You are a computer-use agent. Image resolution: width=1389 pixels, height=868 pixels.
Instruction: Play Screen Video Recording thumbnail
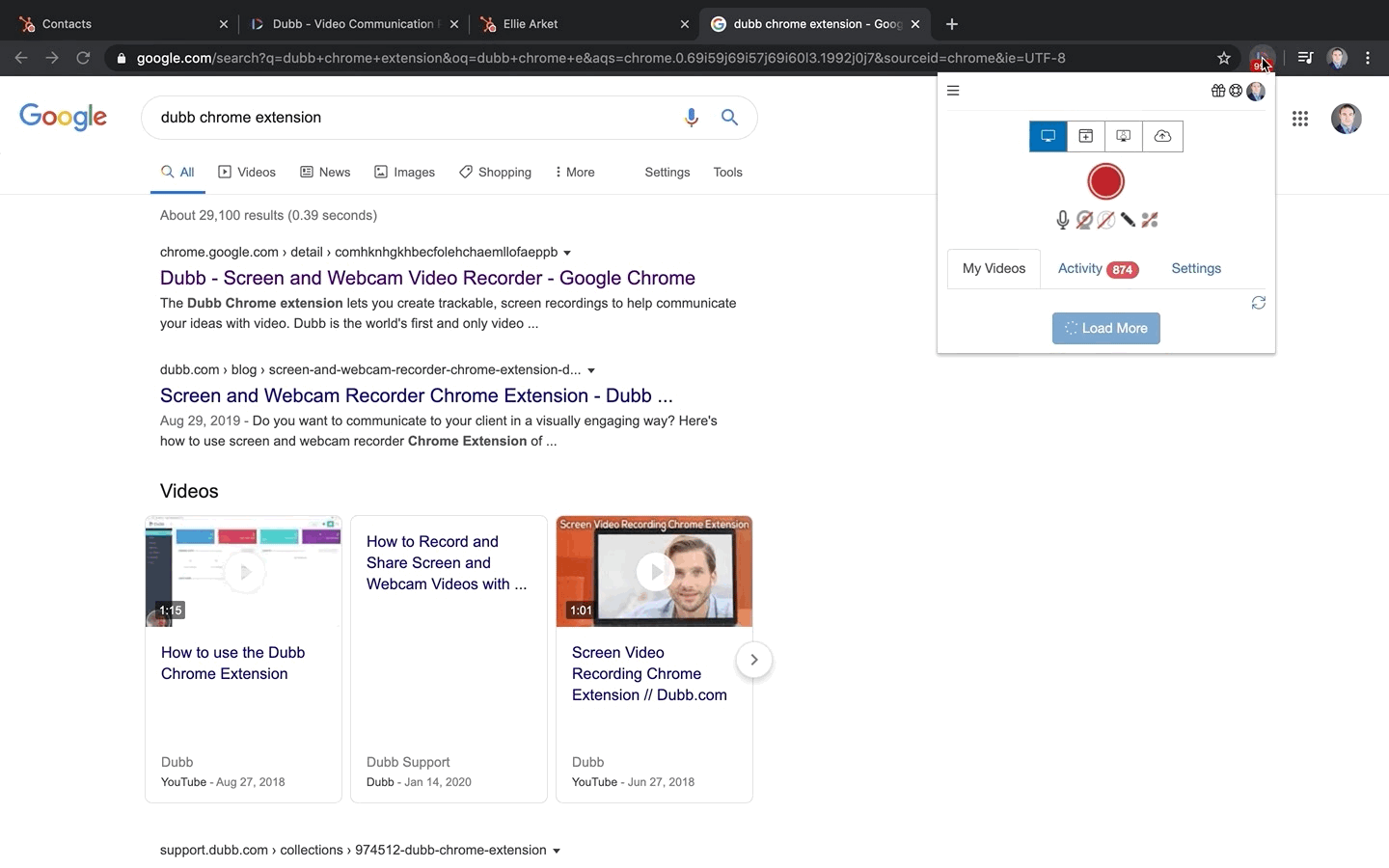point(654,571)
